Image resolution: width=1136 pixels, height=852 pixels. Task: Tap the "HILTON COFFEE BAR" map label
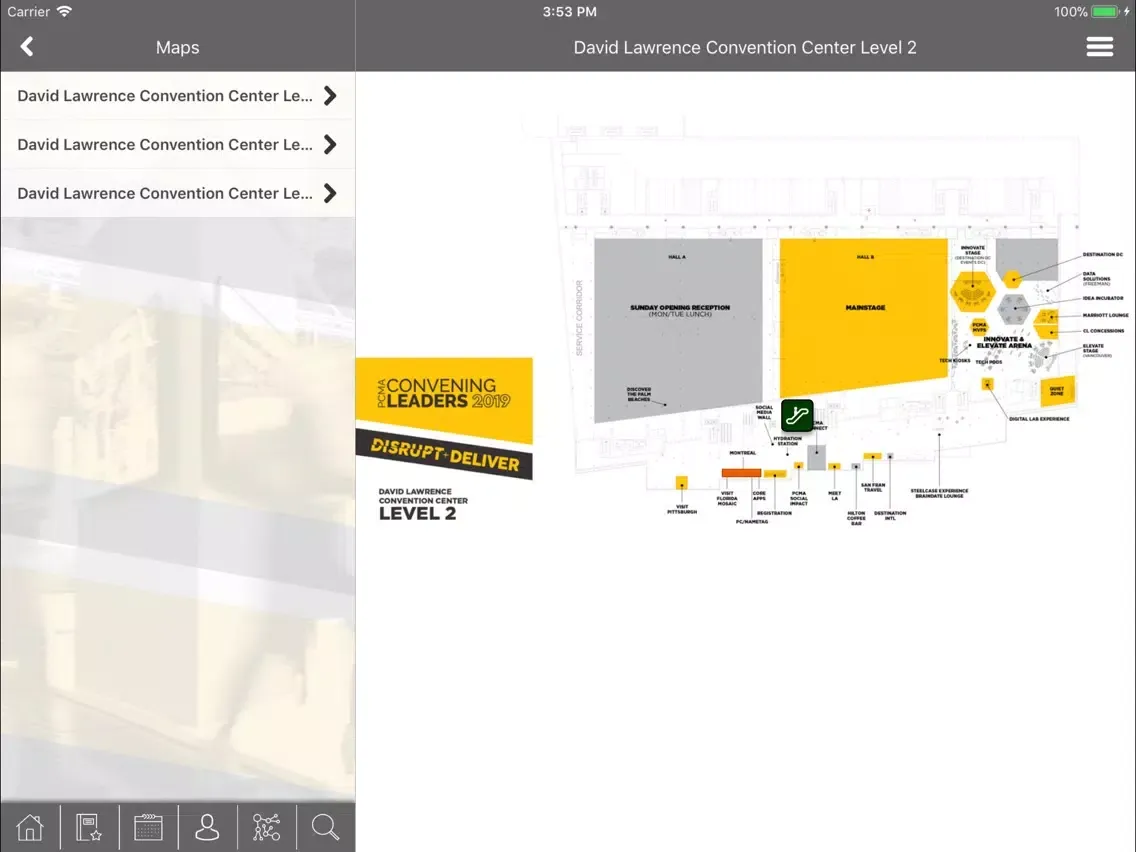click(x=856, y=518)
